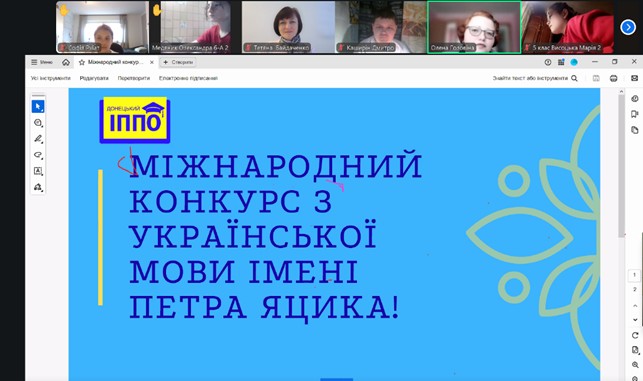
Task: Select Медяник Олександра 6-А participant video
Action: [x=195, y=27]
